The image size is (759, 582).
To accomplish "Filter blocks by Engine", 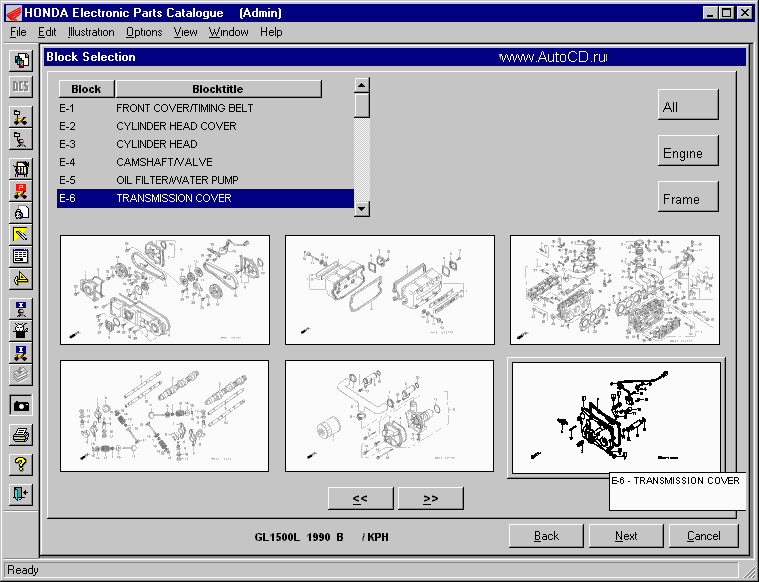I will 688,151.
